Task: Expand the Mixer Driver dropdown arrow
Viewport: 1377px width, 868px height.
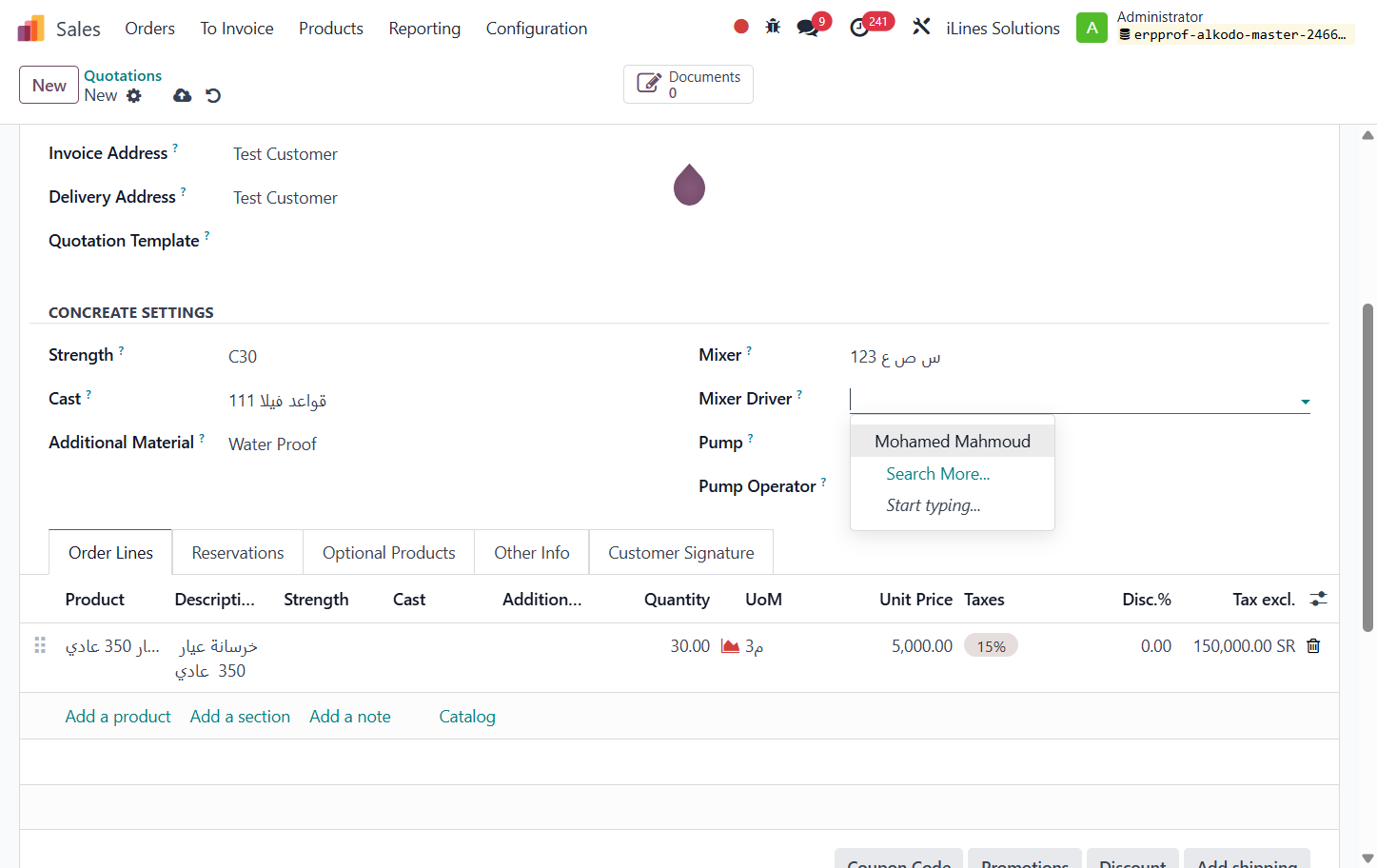Action: [1305, 402]
